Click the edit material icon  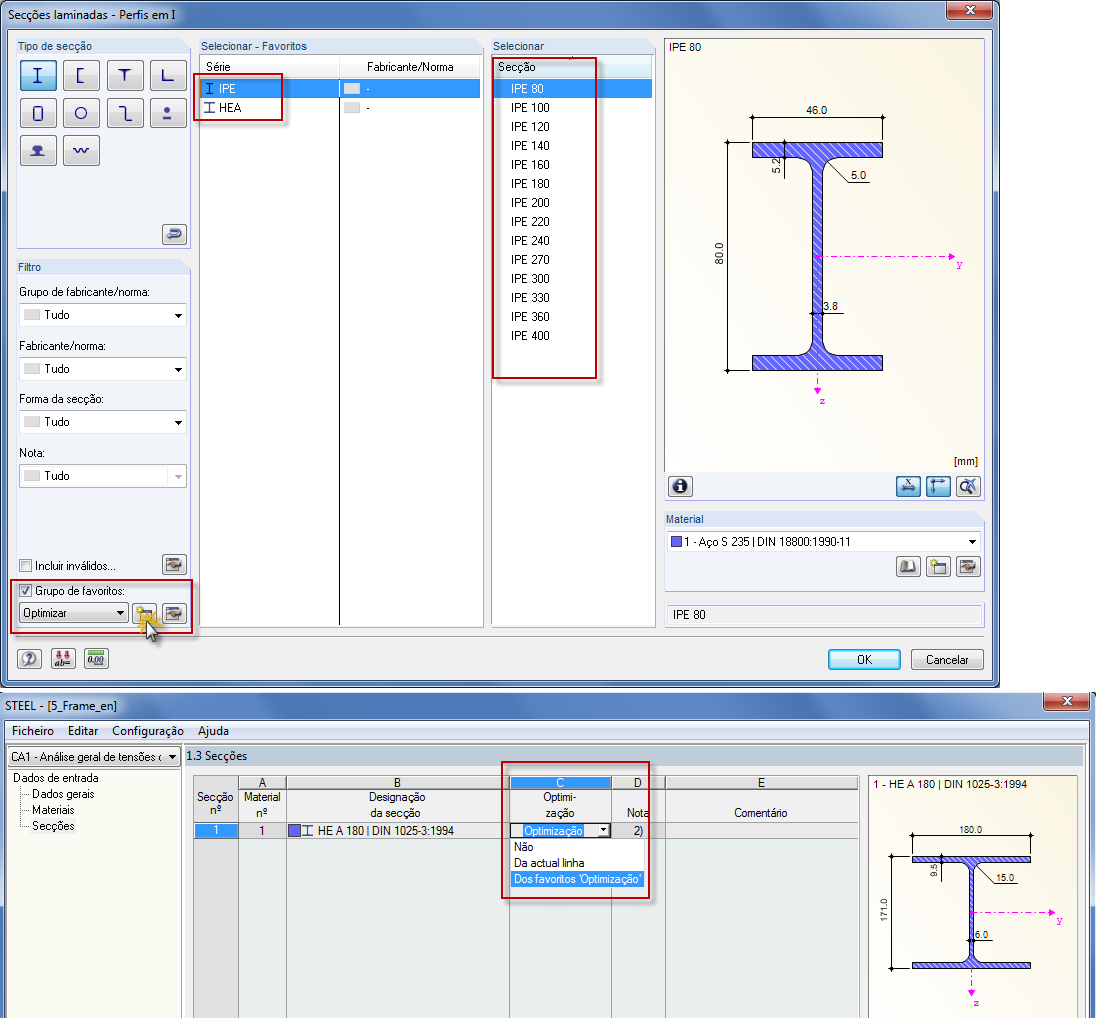click(x=968, y=567)
